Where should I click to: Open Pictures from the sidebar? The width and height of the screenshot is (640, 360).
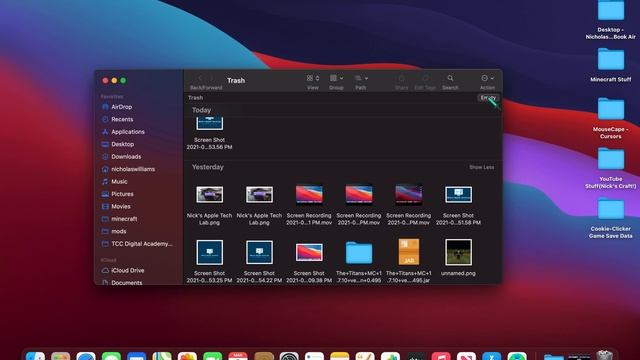(x=122, y=194)
